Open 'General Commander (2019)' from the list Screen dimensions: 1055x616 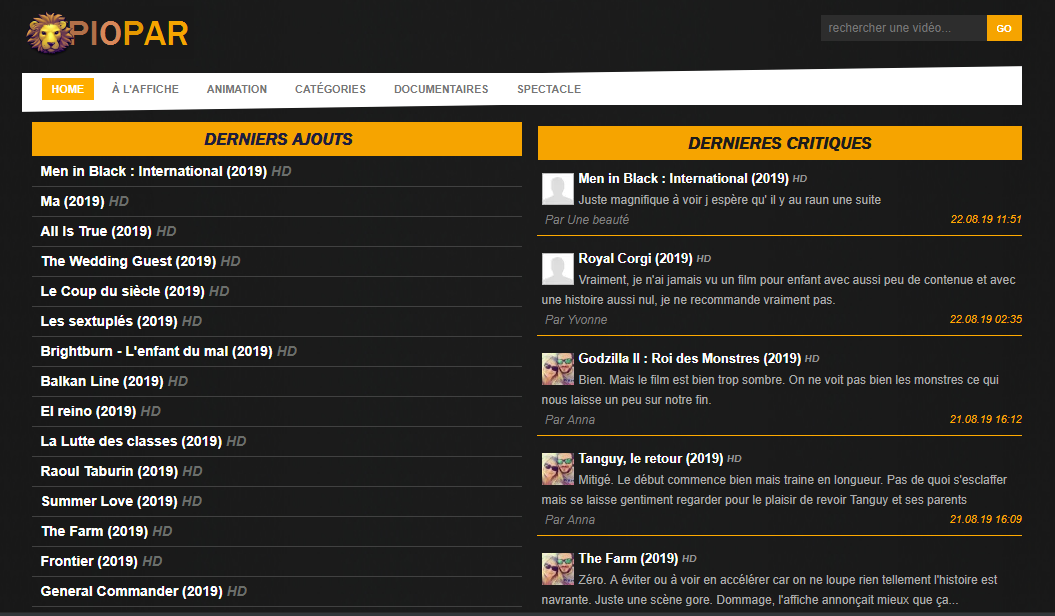tap(131, 591)
